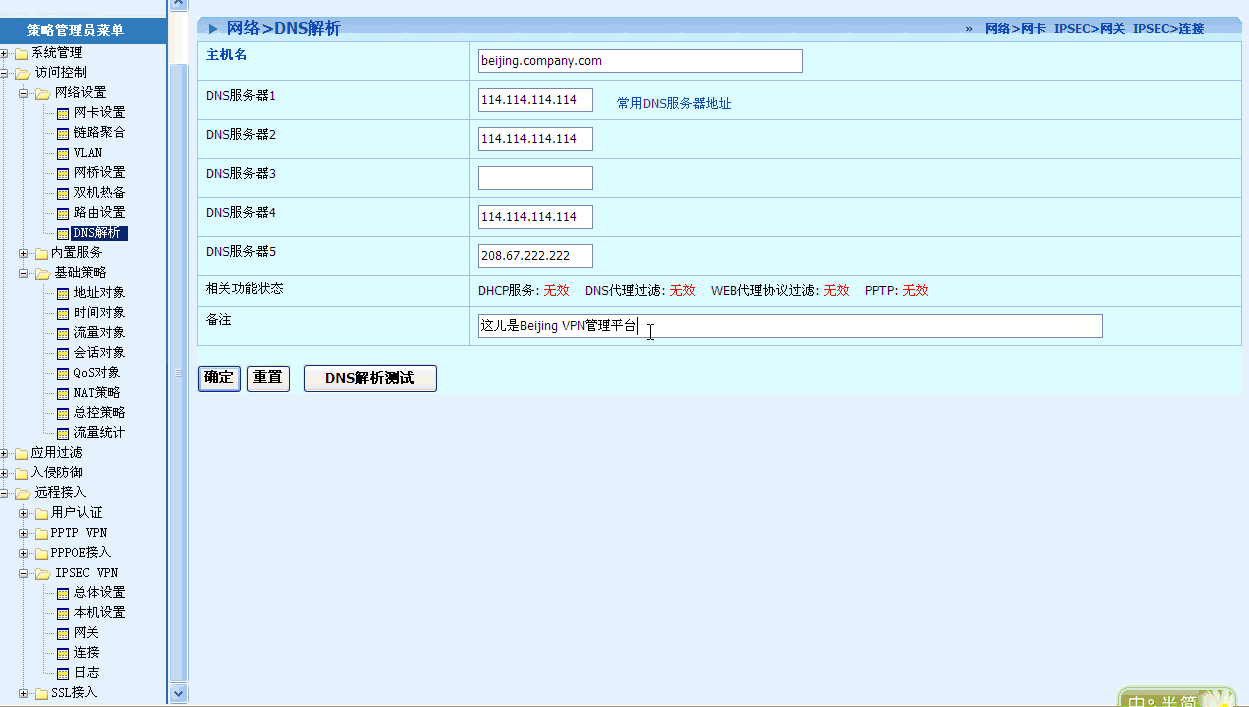Click the icon beside 路由设置
The width and height of the screenshot is (1249, 707).
click(x=63, y=213)
